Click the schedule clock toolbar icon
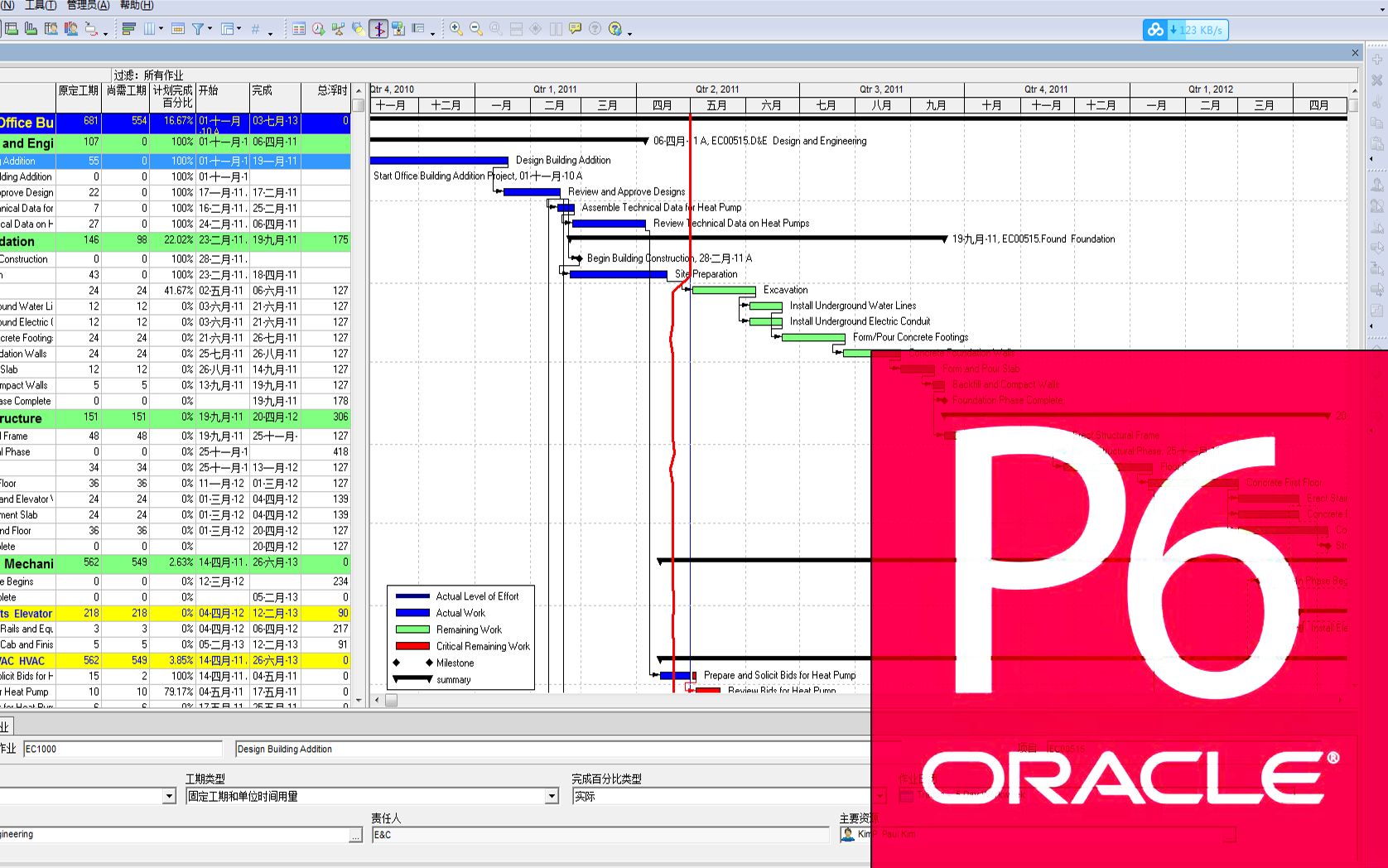The image size is (1388, 868). (x=319, y=29)
